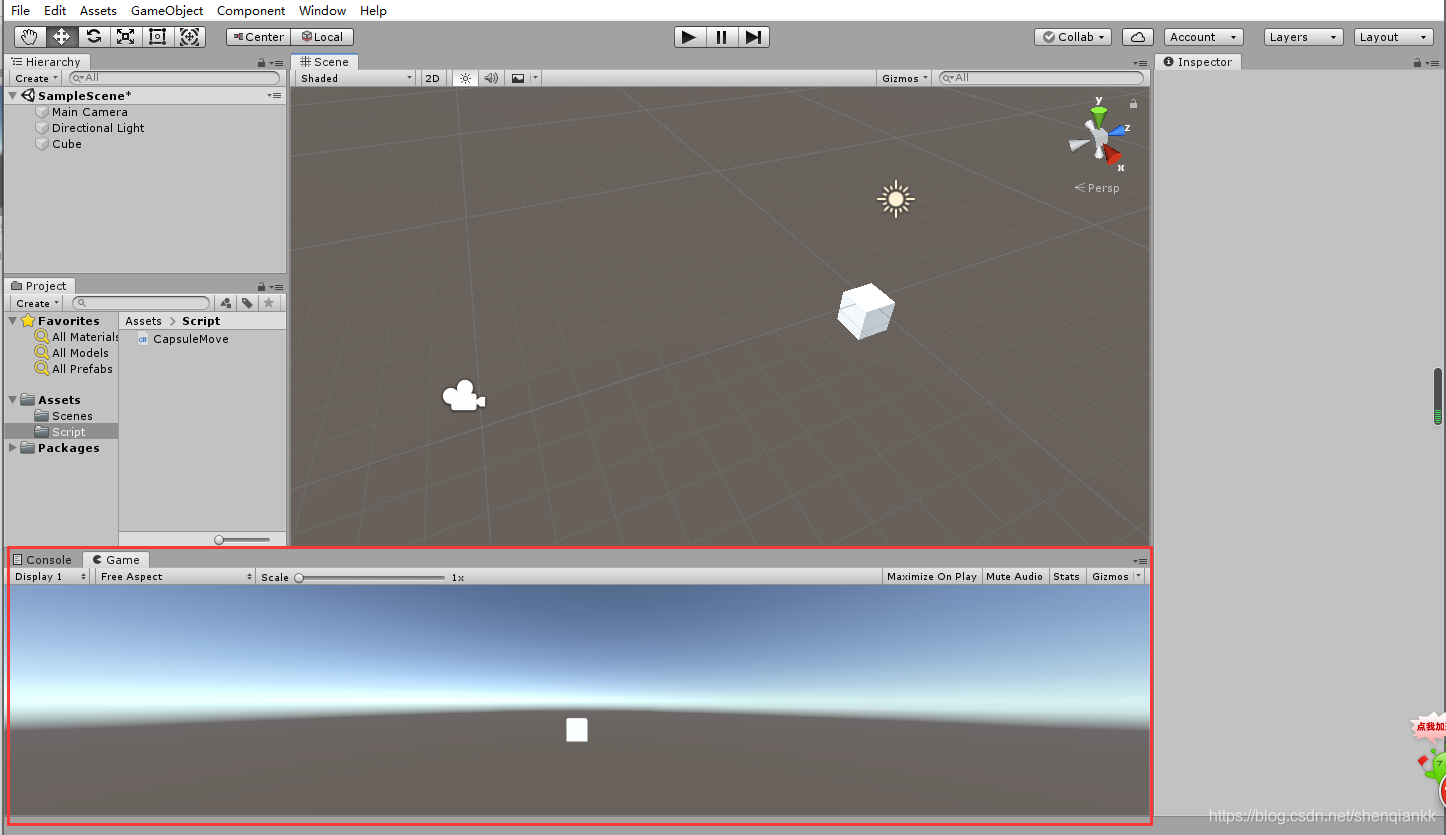Toggle scene lighting sun icon

click(465, 78)
